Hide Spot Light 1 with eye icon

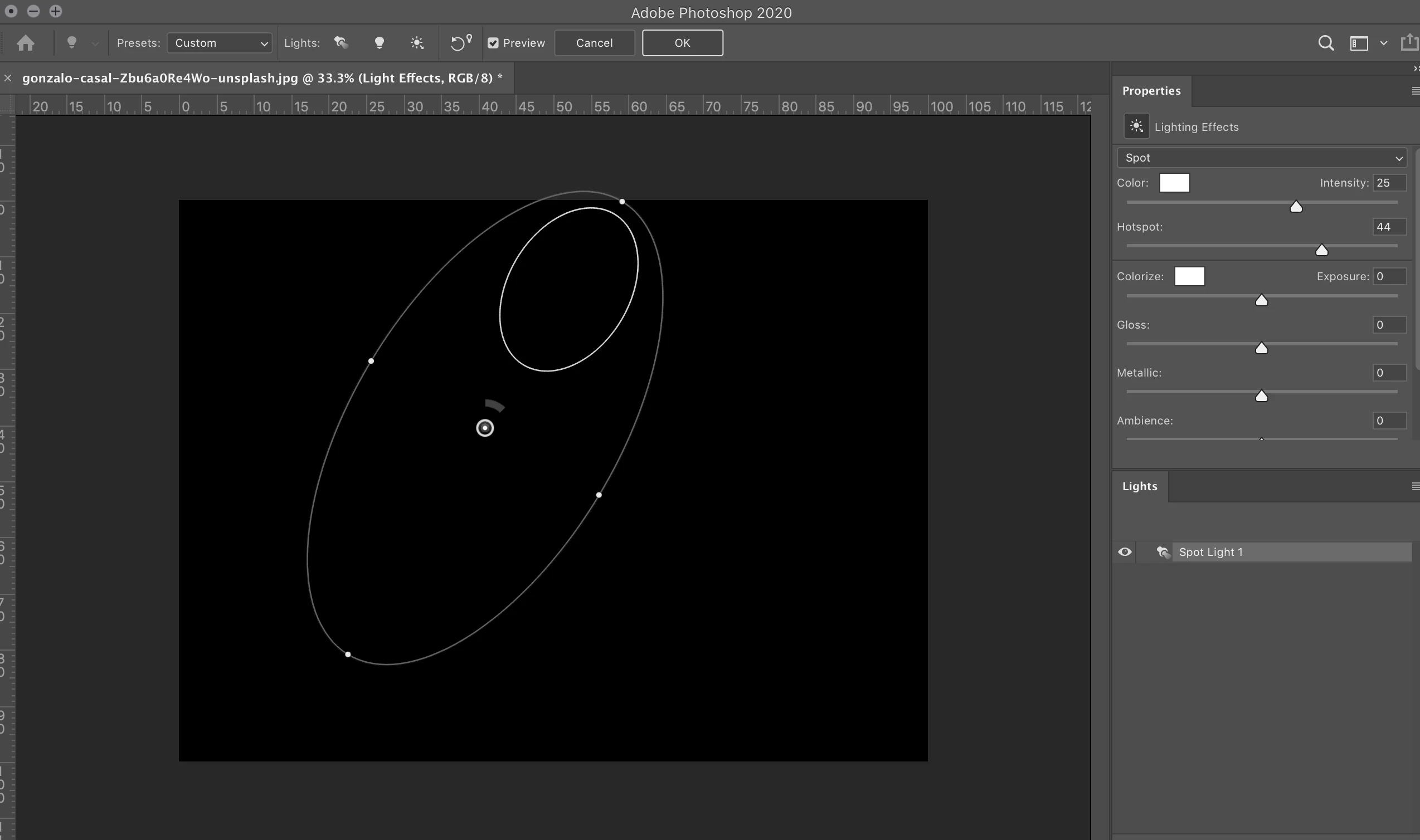pos(1125,552)
